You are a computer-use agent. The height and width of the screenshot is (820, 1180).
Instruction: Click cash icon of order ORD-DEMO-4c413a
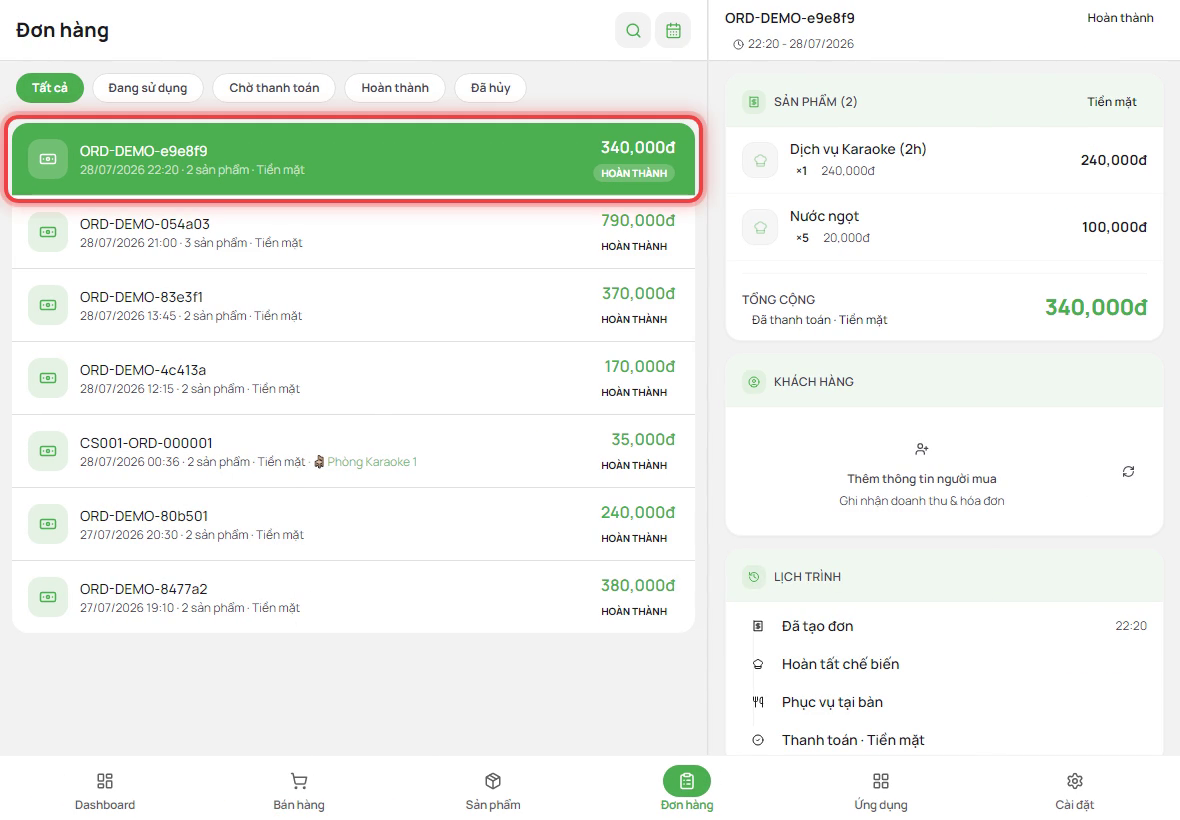tap(48, 378)
